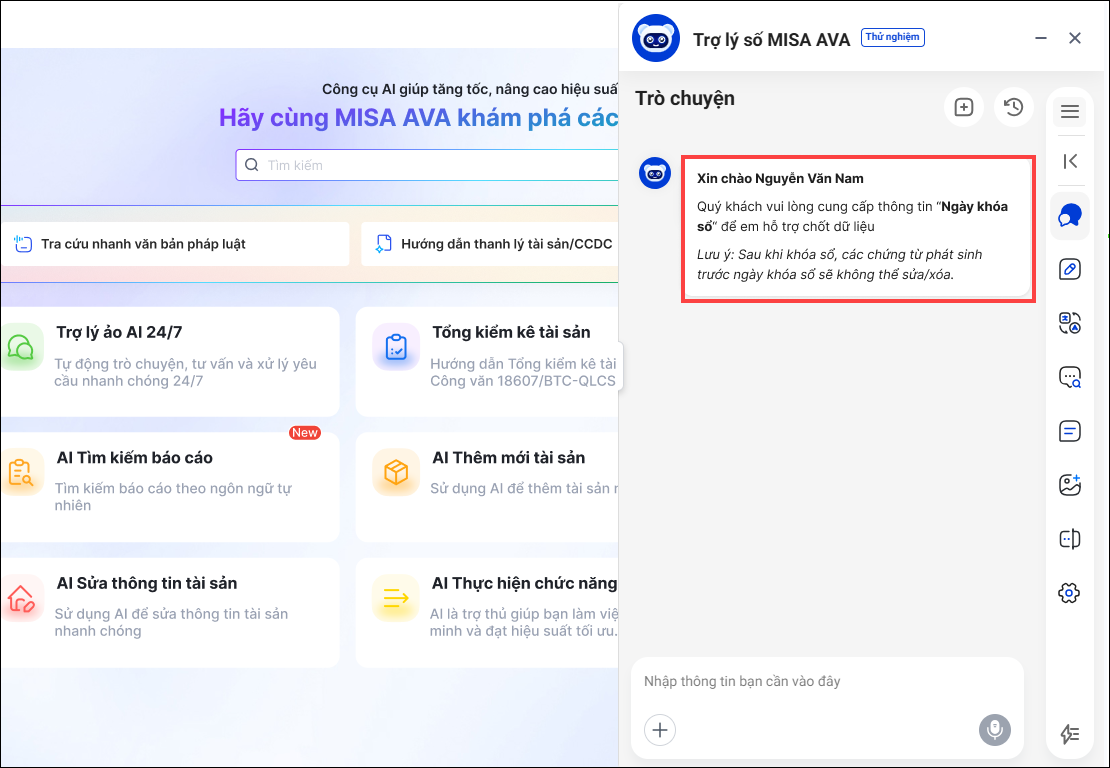Click the magnifier icon in search box

[251, 165]
